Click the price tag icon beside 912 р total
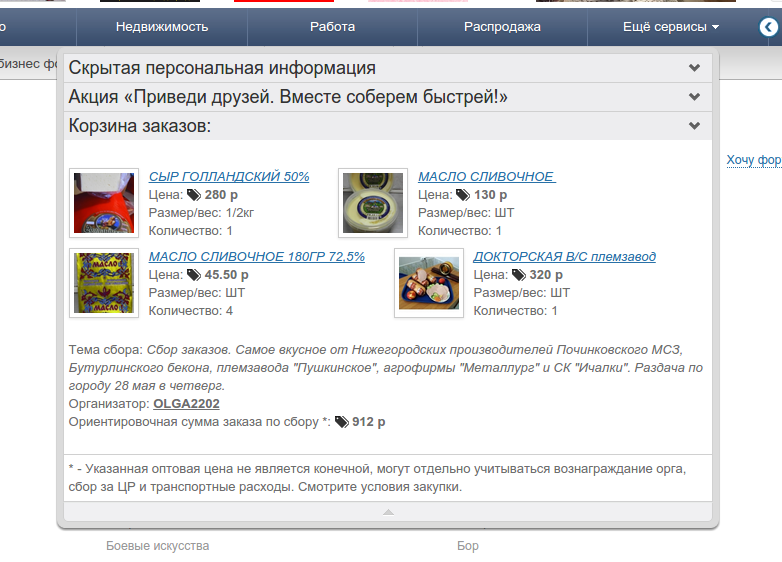The image size is (782, 562). coord(341,422)
